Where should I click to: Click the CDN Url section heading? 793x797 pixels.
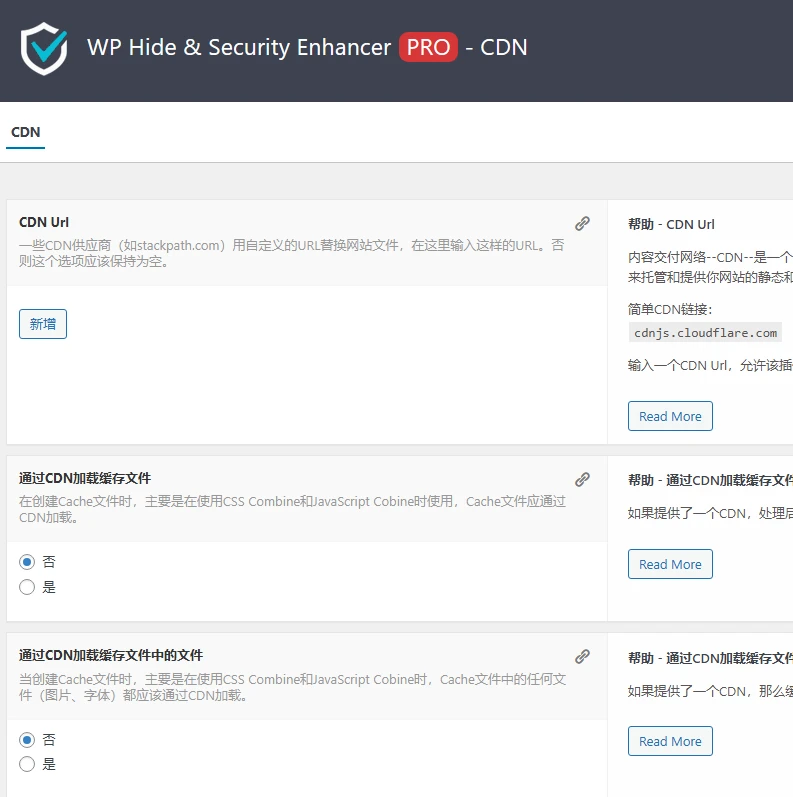pyautogui.click(x=44, y=222)
